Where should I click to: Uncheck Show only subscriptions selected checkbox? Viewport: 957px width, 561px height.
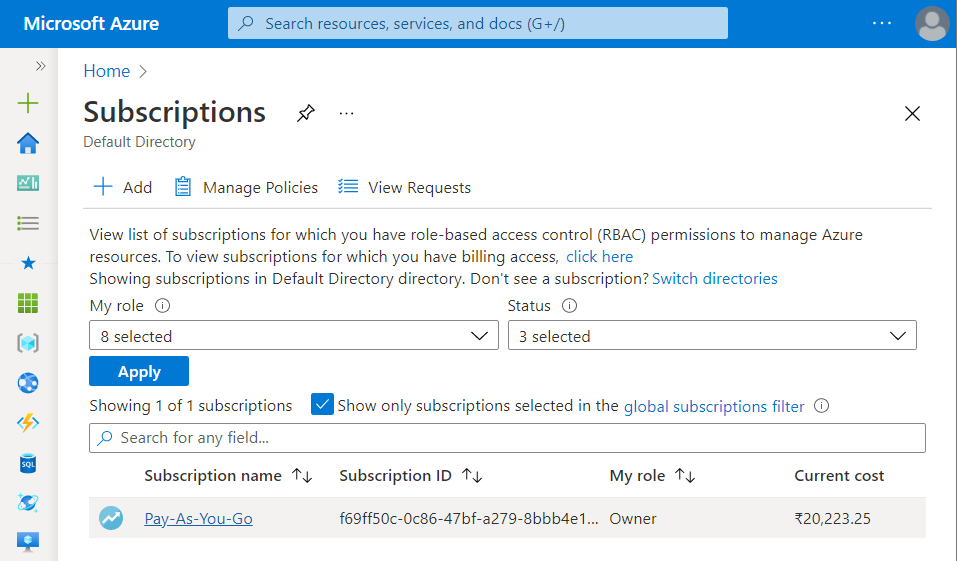[x=322, y=405]
